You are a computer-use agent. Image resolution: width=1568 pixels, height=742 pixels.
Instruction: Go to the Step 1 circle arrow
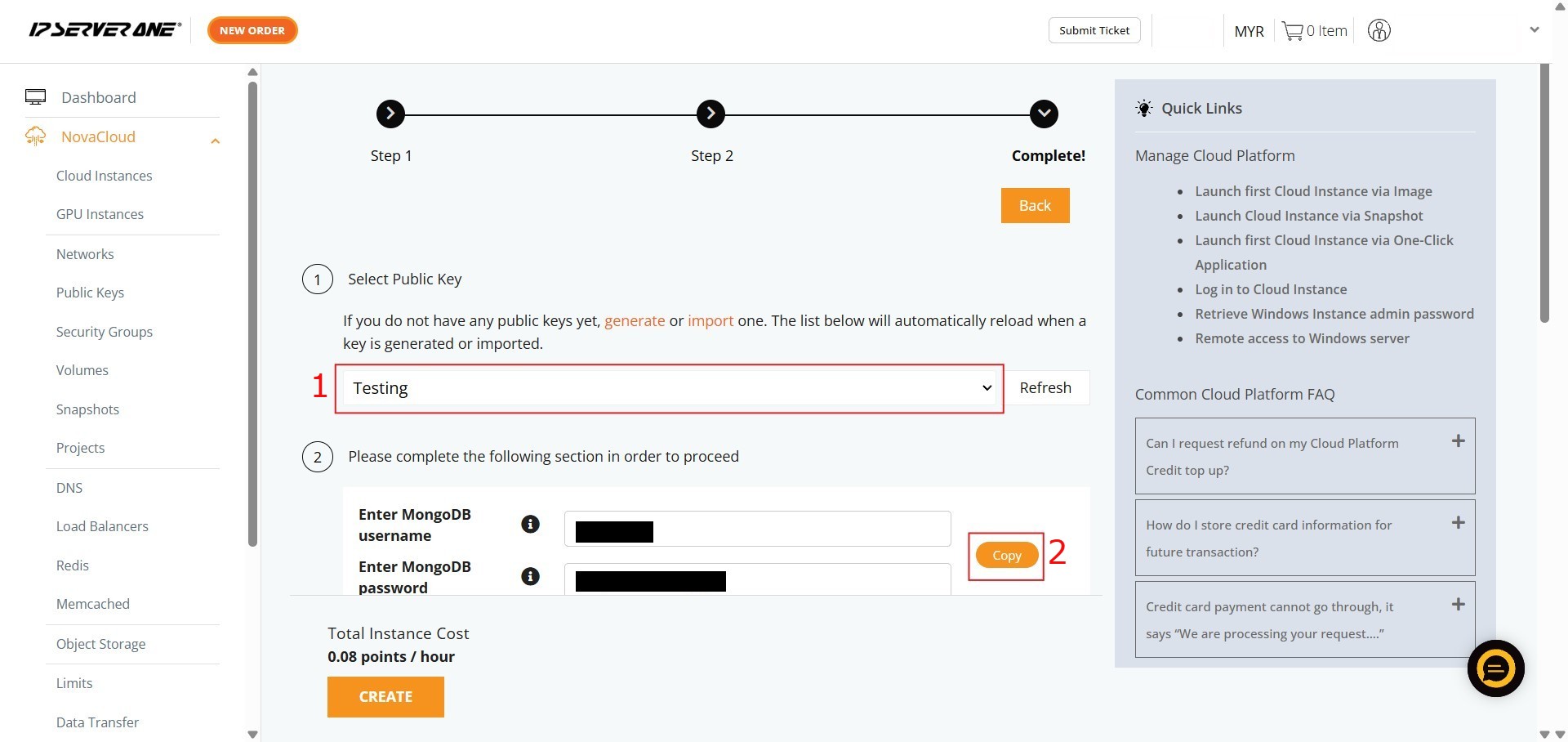click(390, 114)
